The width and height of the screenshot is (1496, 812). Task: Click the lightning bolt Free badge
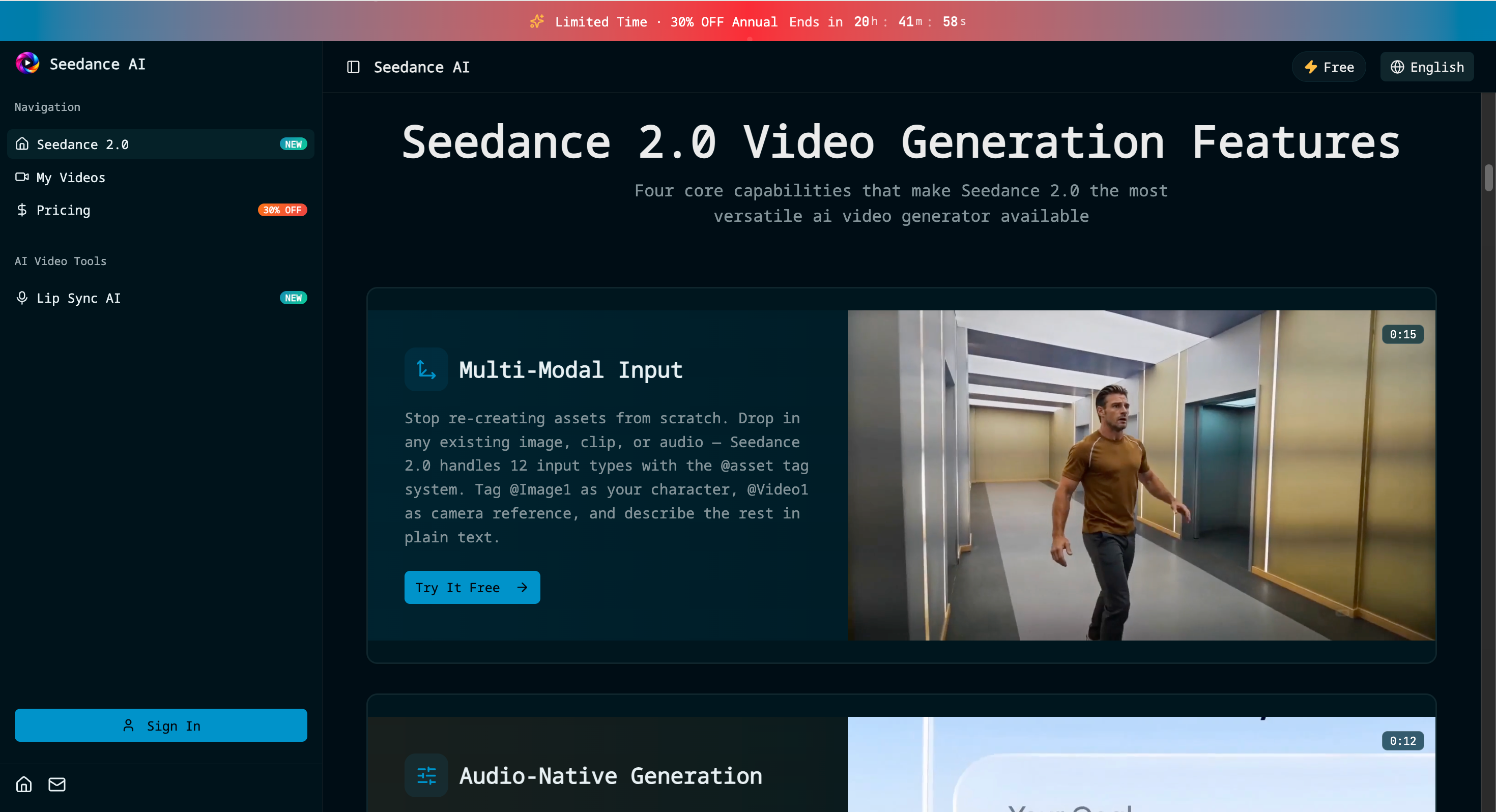(1328, 67)
